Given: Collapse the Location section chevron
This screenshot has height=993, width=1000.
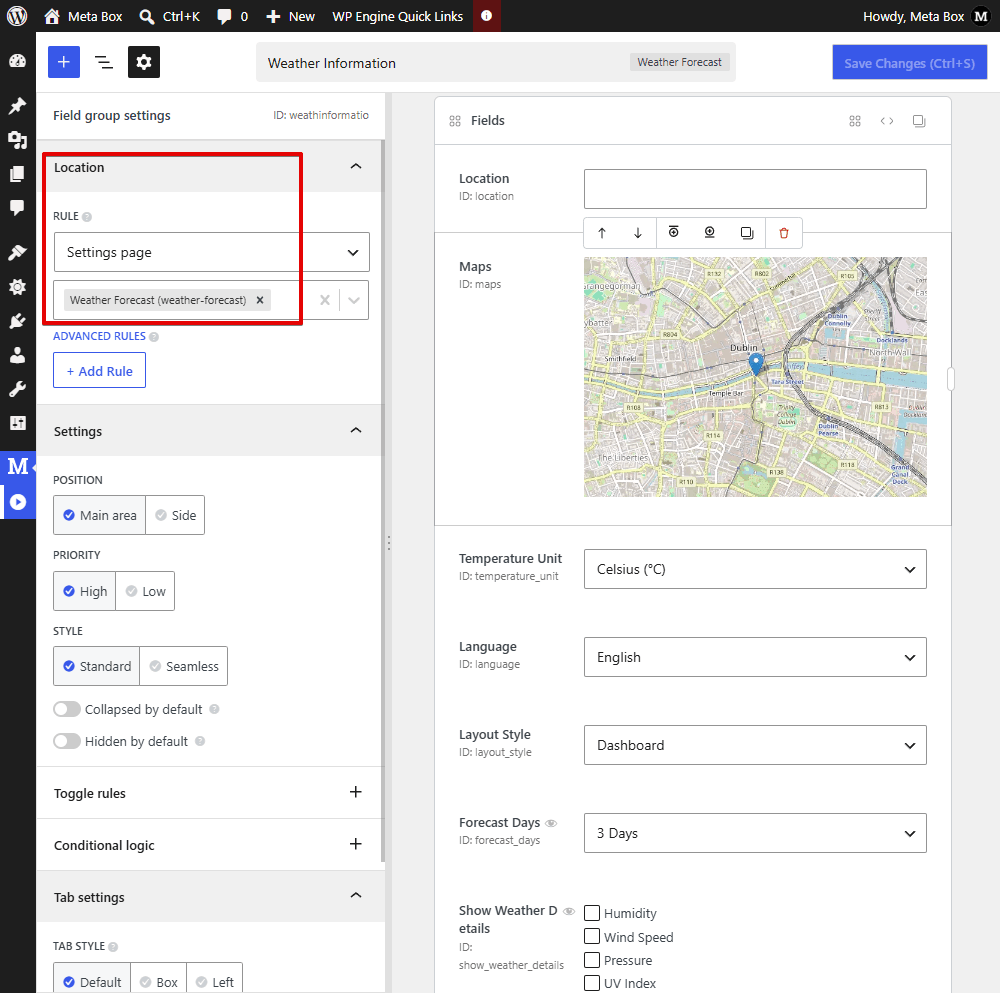Looking at the screenshot, I should 356,166.
